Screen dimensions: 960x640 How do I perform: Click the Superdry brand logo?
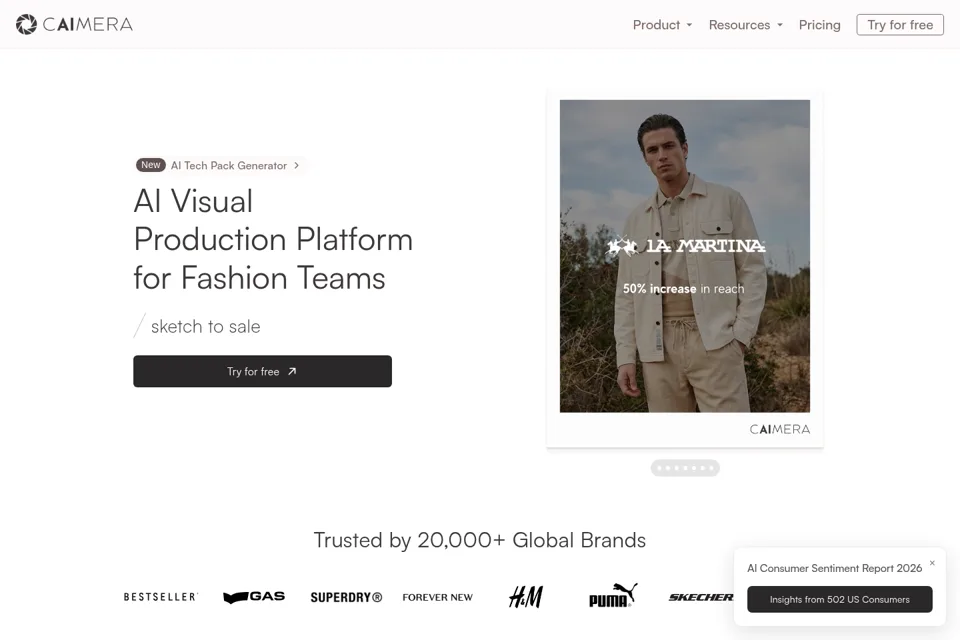(346, 597)
